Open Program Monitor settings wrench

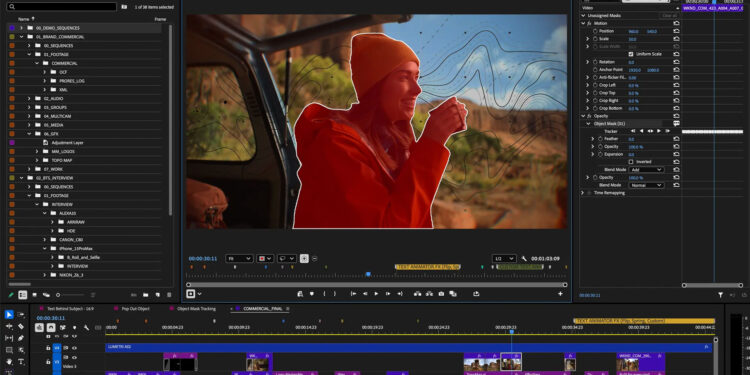click(x=524, y=258)
